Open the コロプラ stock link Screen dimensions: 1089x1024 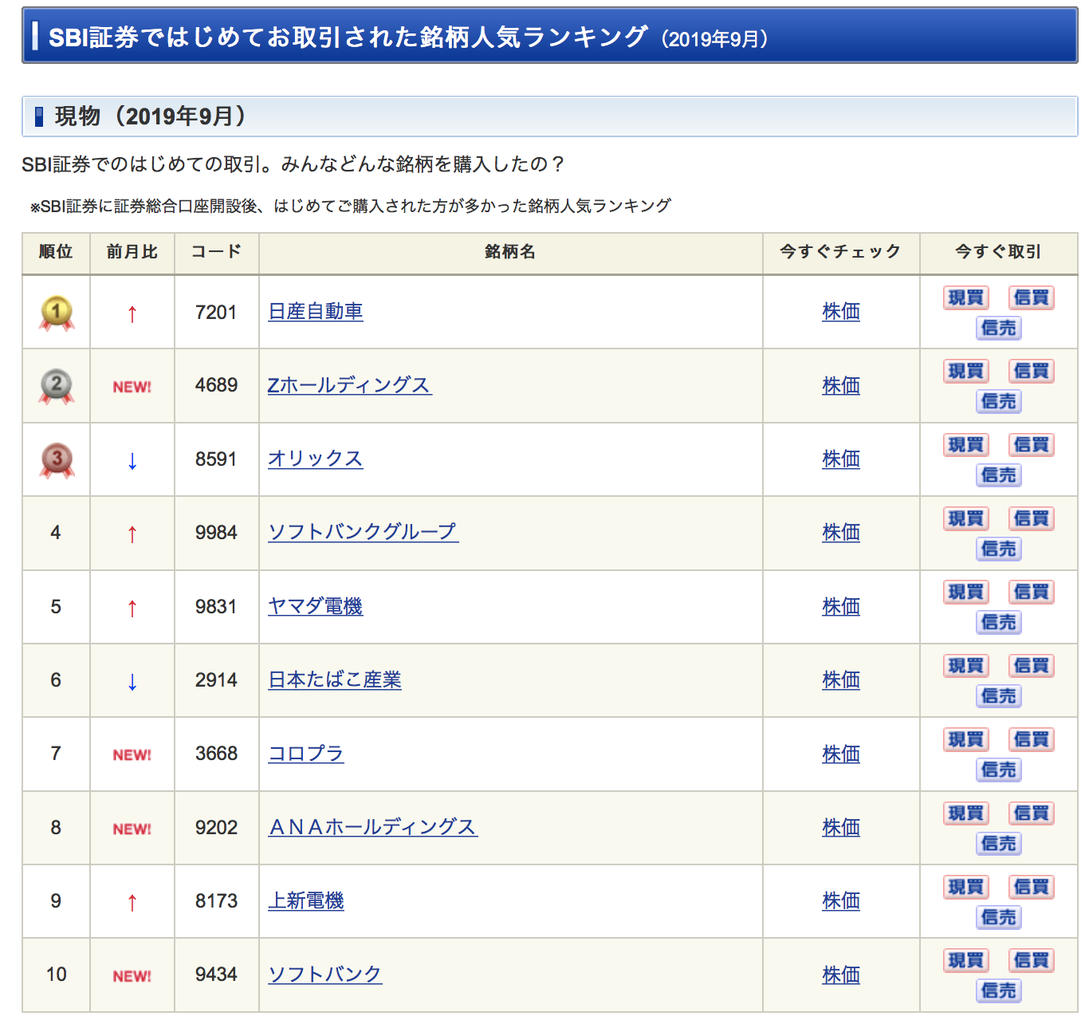pos(306,754)
